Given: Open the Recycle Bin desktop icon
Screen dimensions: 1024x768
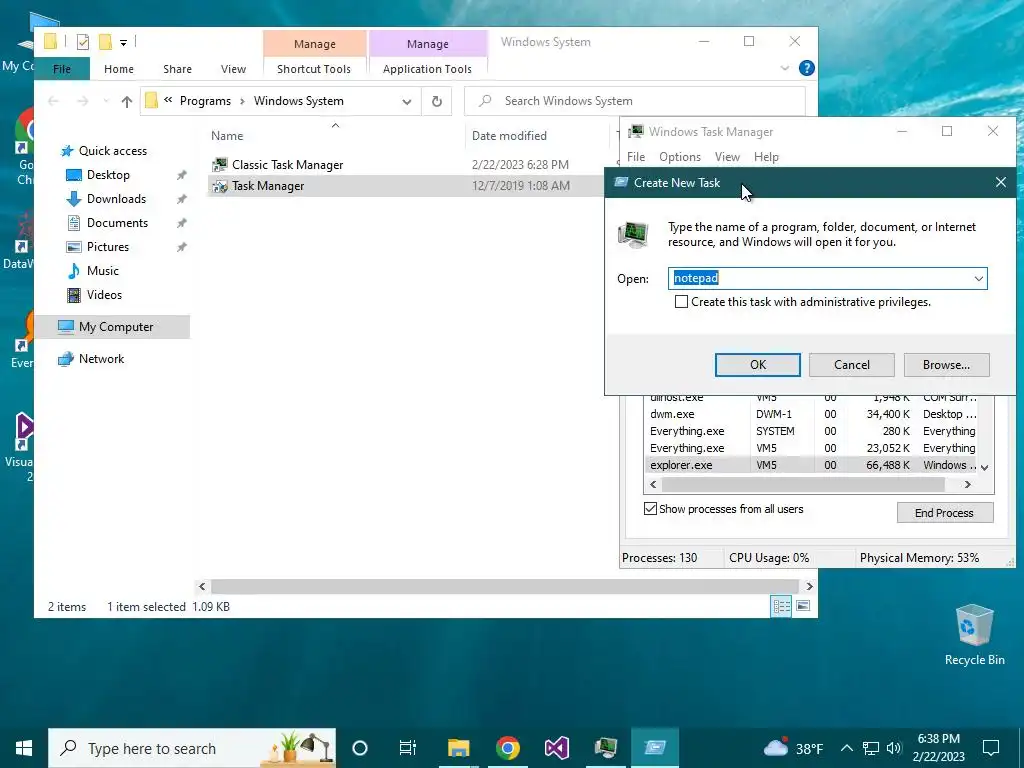Looking at the screenshot, I should [974, 633].
